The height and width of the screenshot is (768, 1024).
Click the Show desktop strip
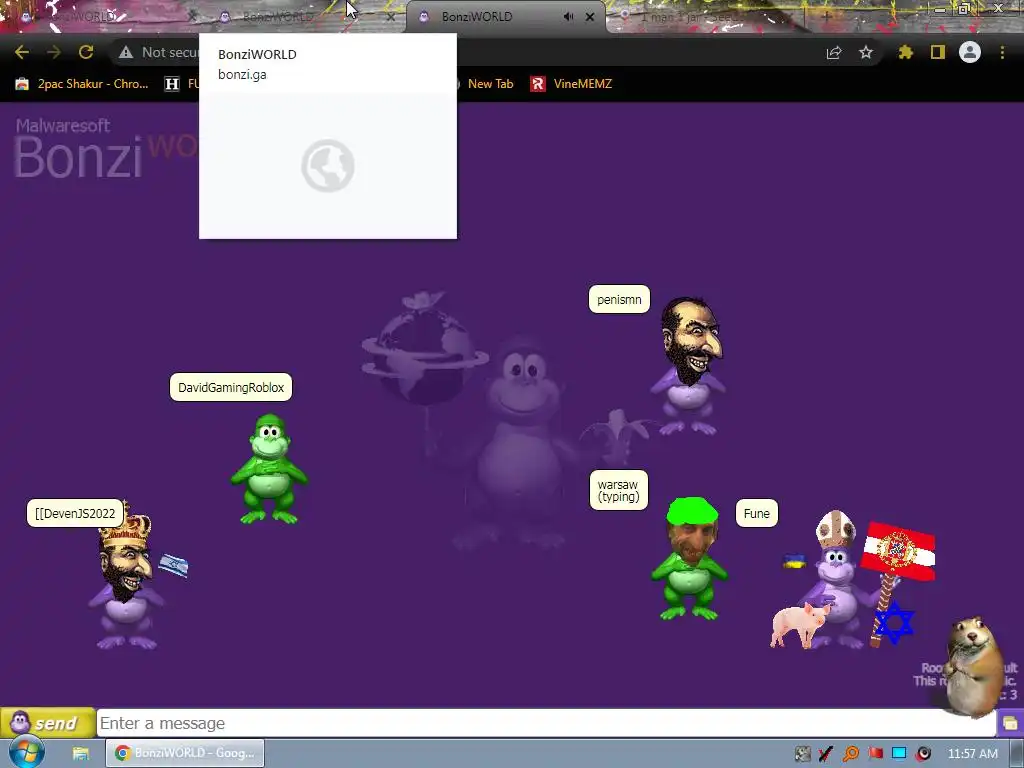point(1017,754)
